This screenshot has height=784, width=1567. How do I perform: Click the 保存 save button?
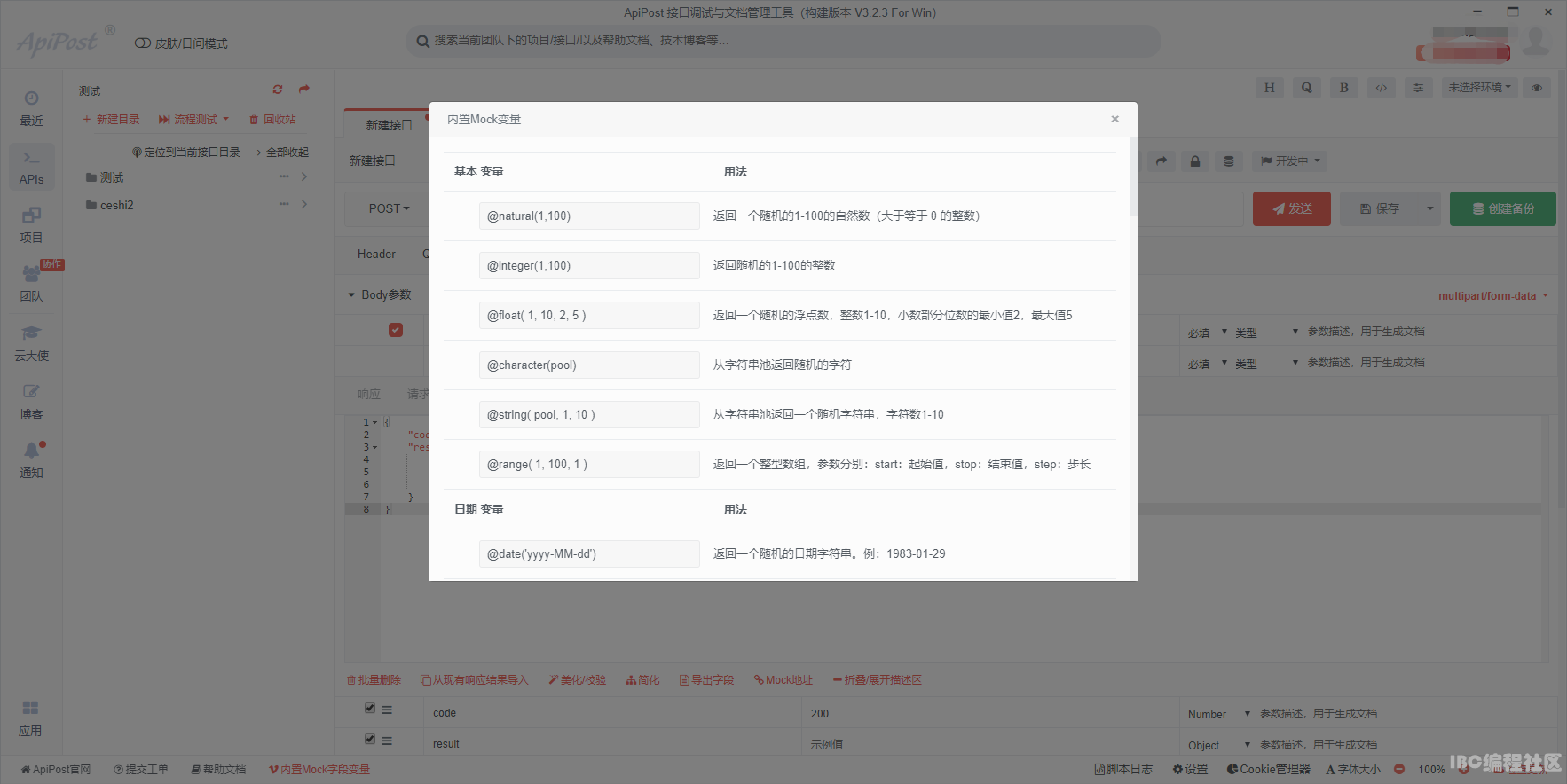pyautogui.click(x=1380, y=209)
